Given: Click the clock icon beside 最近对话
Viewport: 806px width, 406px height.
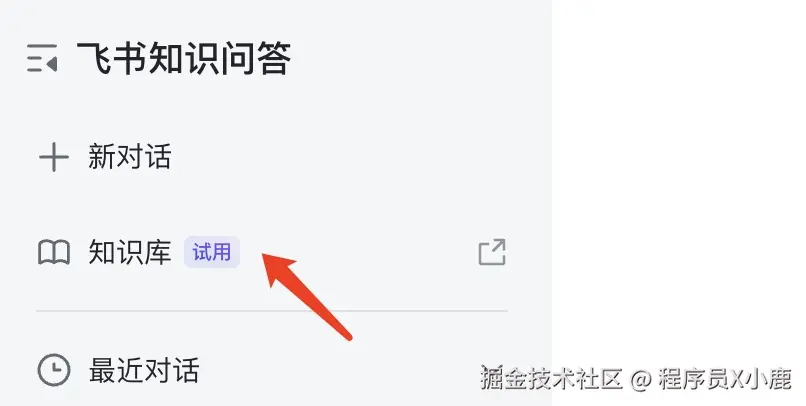Looking at the screenshot, I should point(54,370).
